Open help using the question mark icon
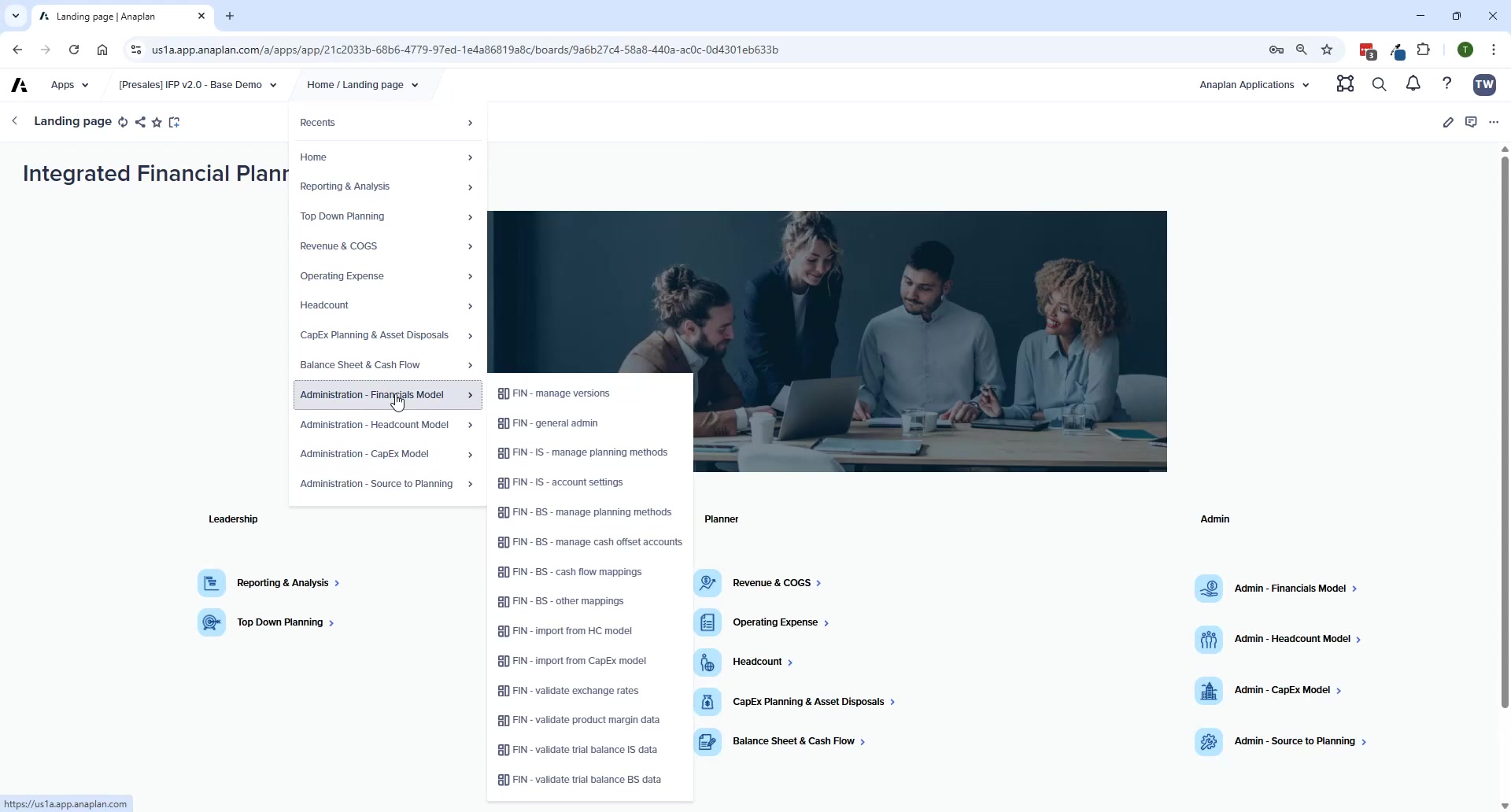1511x812 pixels. (x=1446, y=84)
